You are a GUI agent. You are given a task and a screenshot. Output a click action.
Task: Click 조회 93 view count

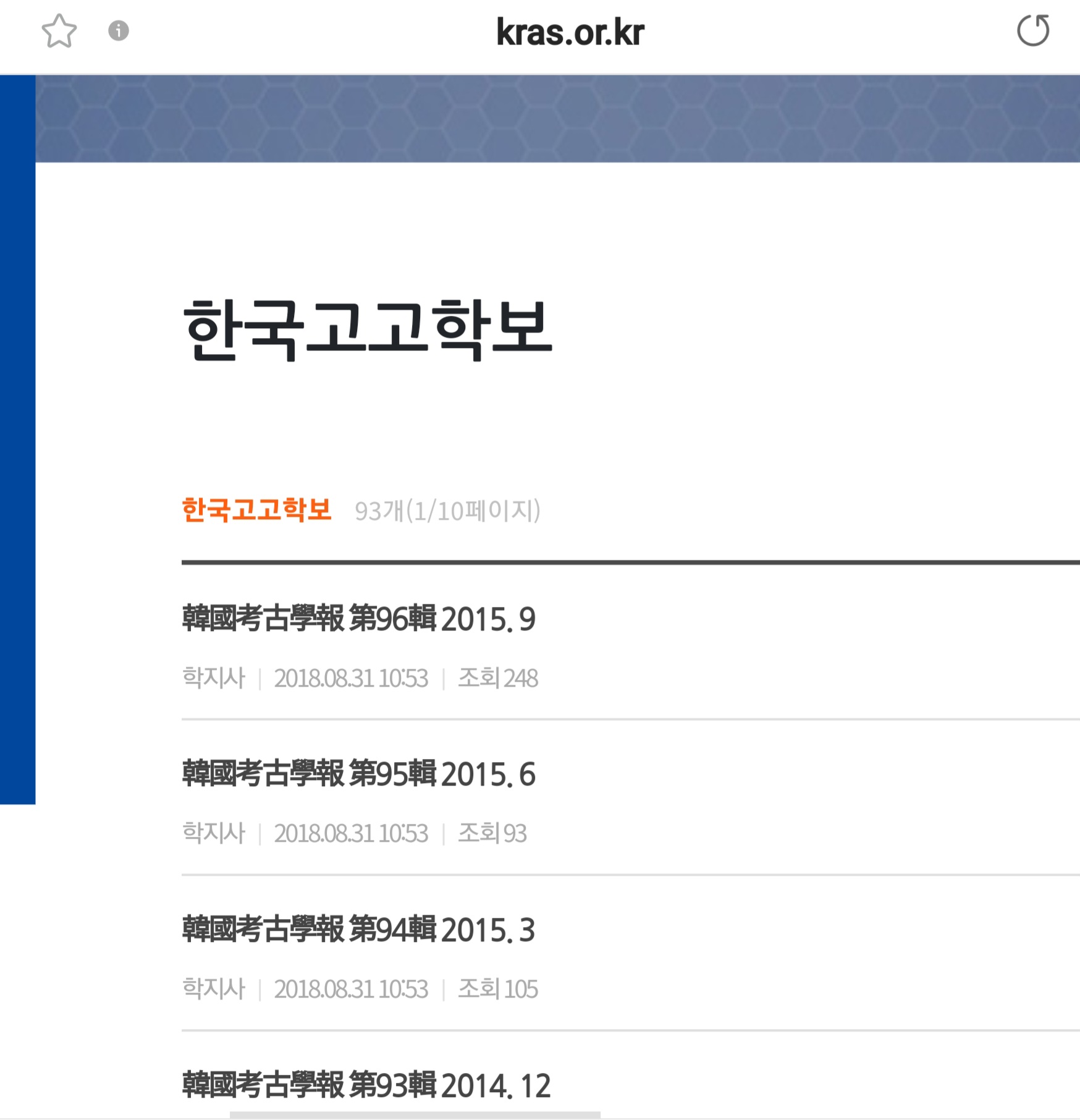coord(492,833)
